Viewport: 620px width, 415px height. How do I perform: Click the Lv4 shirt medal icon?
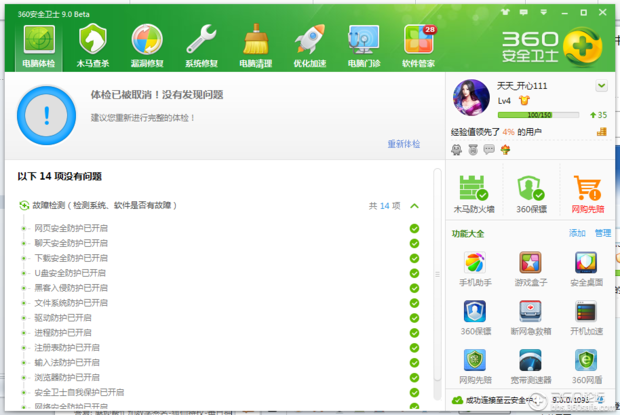(x=524, y=100)
